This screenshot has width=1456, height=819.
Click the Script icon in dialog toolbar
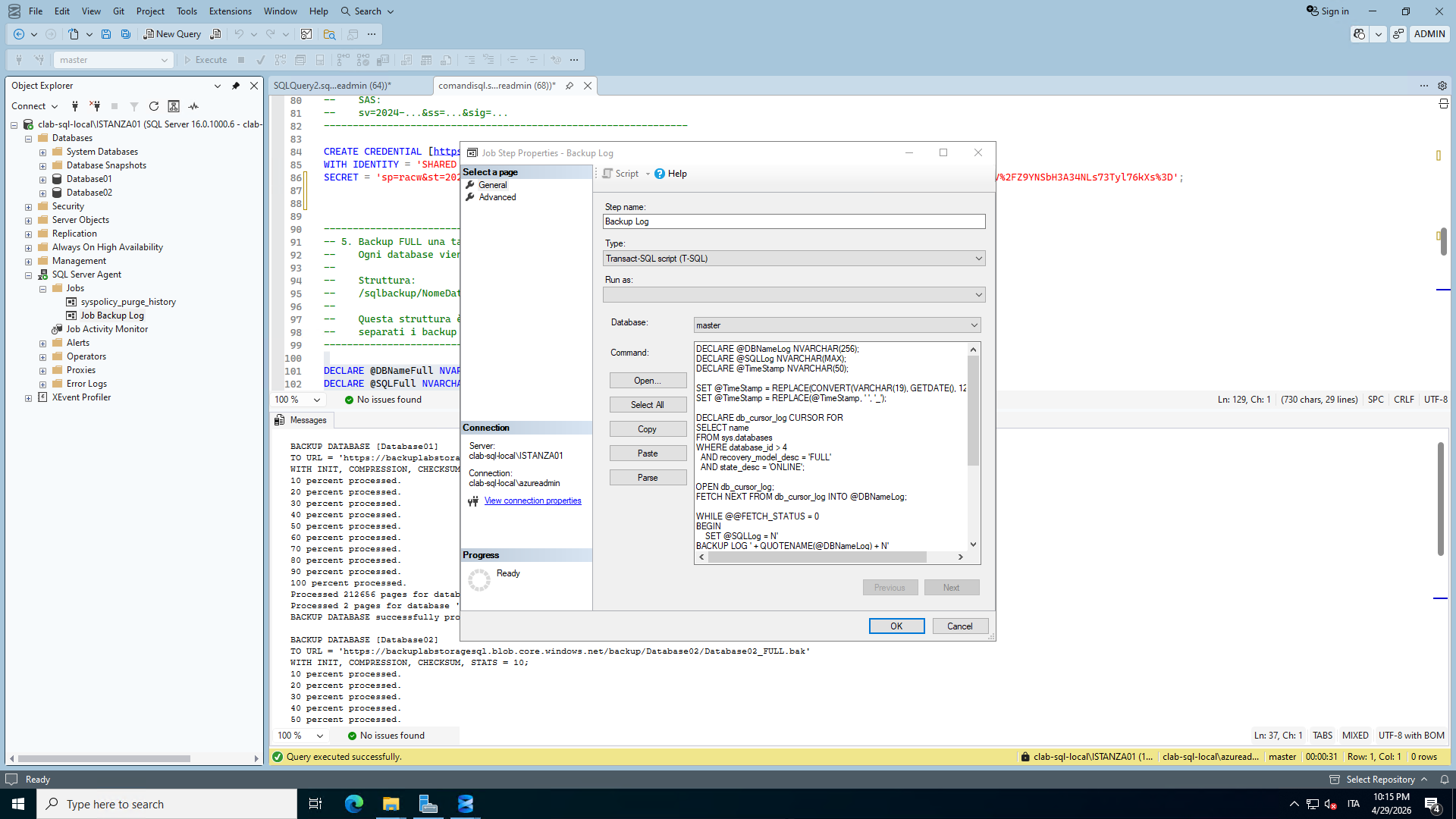coord(607,174)
